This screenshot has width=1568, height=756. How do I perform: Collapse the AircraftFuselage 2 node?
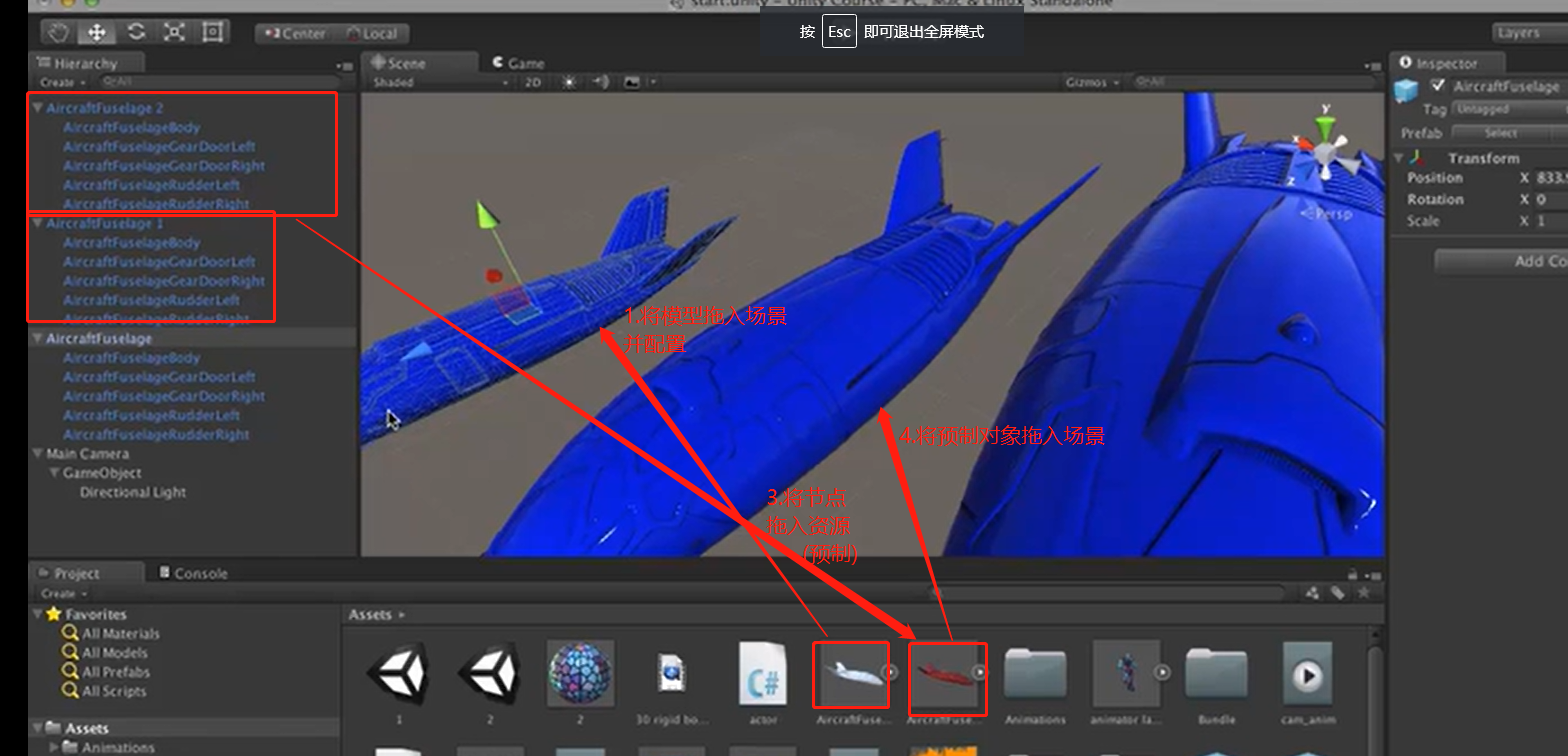click(38, 108)
